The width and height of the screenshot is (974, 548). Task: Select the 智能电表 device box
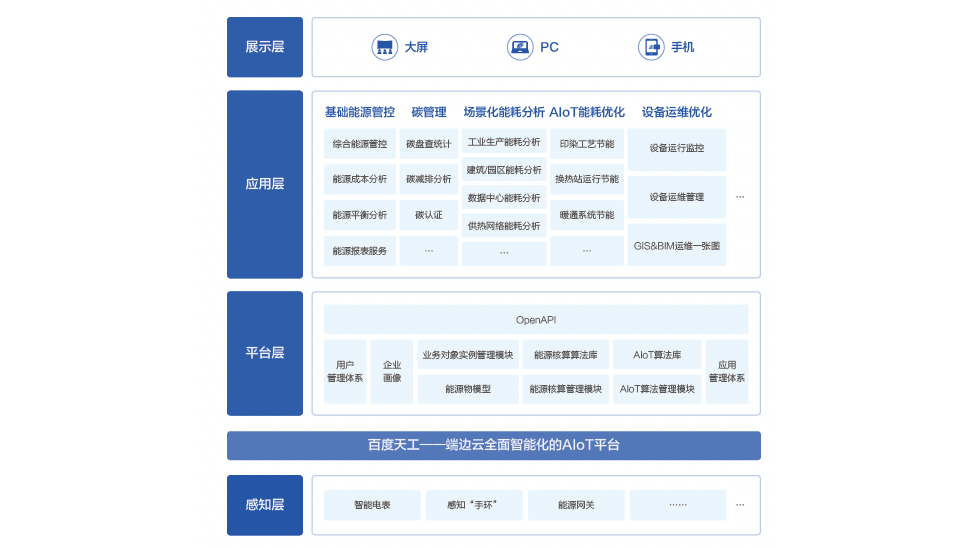tap(372, 505)
